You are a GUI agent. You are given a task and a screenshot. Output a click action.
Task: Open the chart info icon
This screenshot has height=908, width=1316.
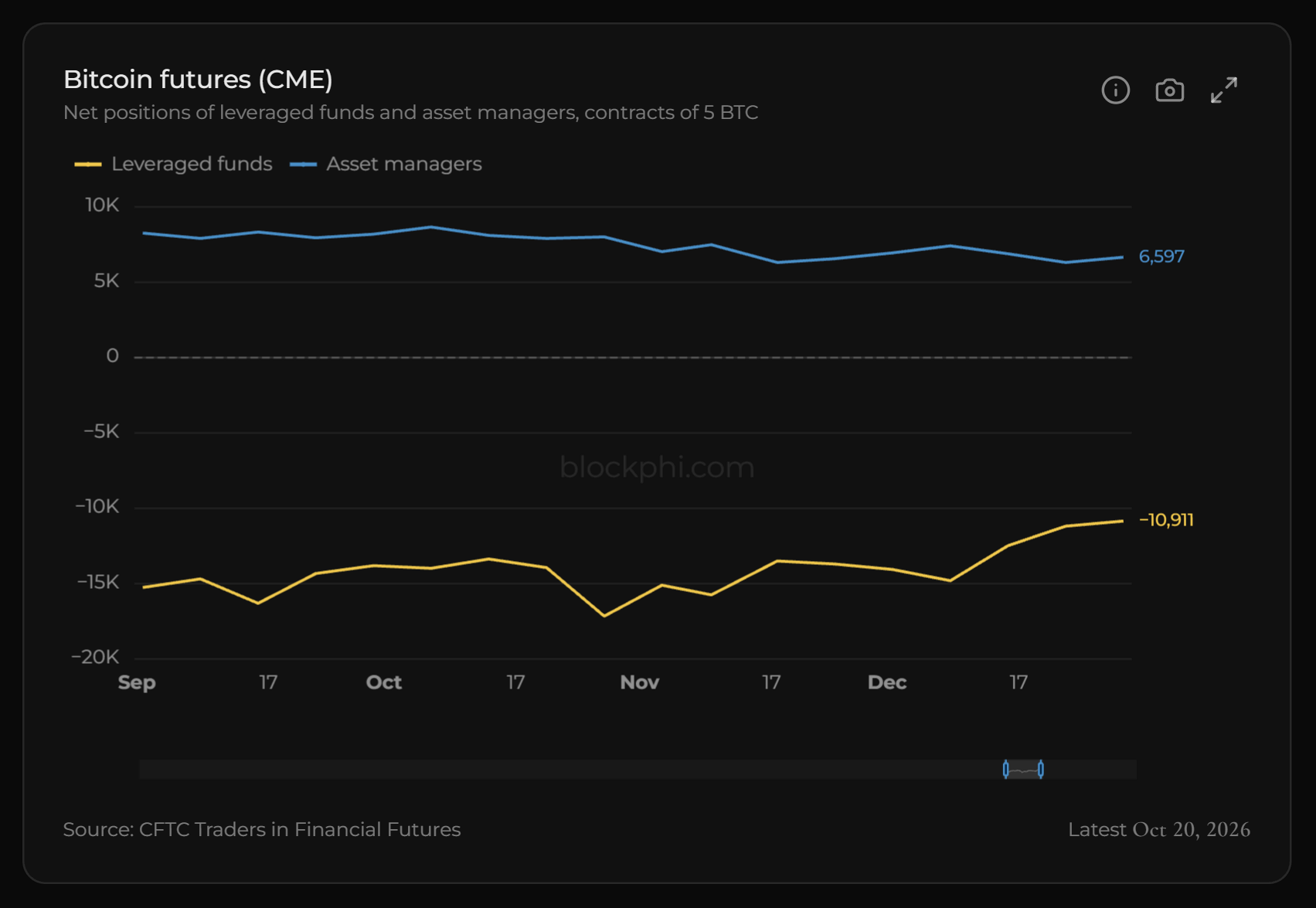[x=1115, y=90]
